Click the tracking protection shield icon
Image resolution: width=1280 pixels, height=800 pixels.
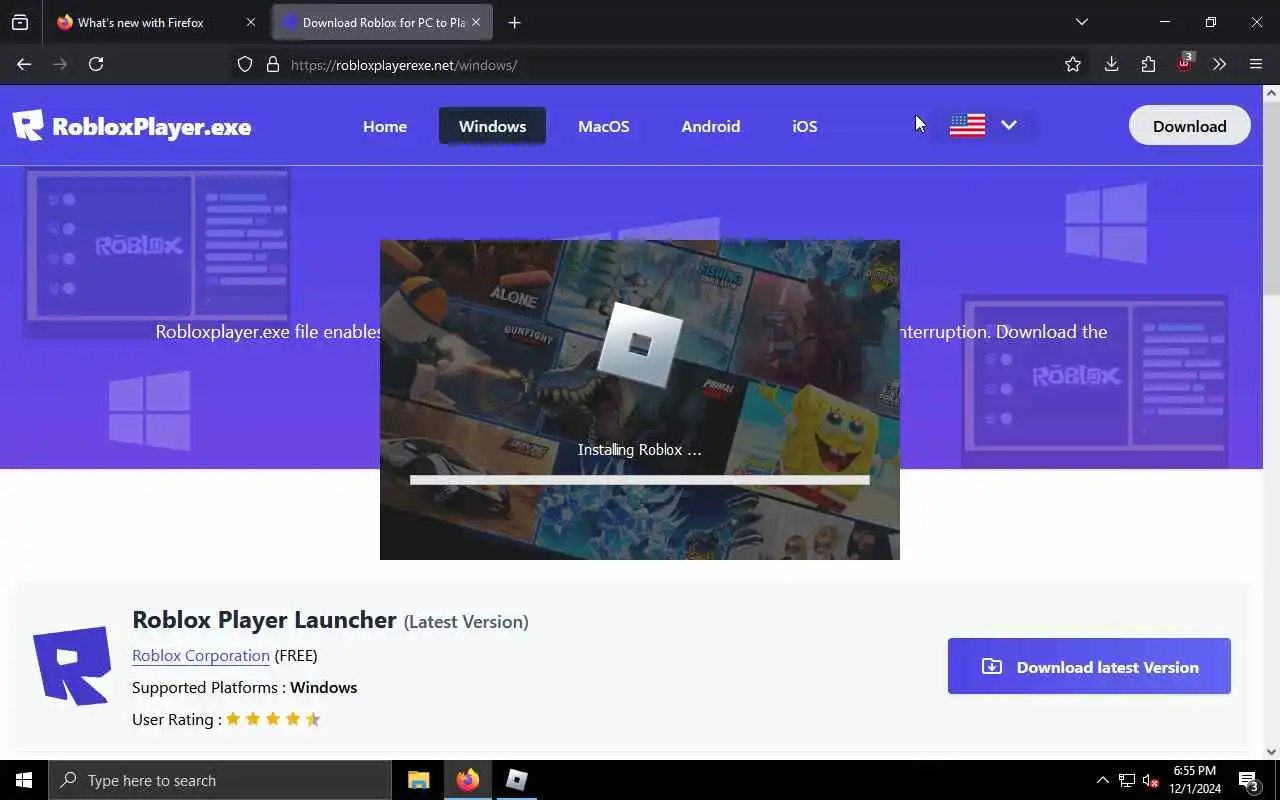coord(245,64)
